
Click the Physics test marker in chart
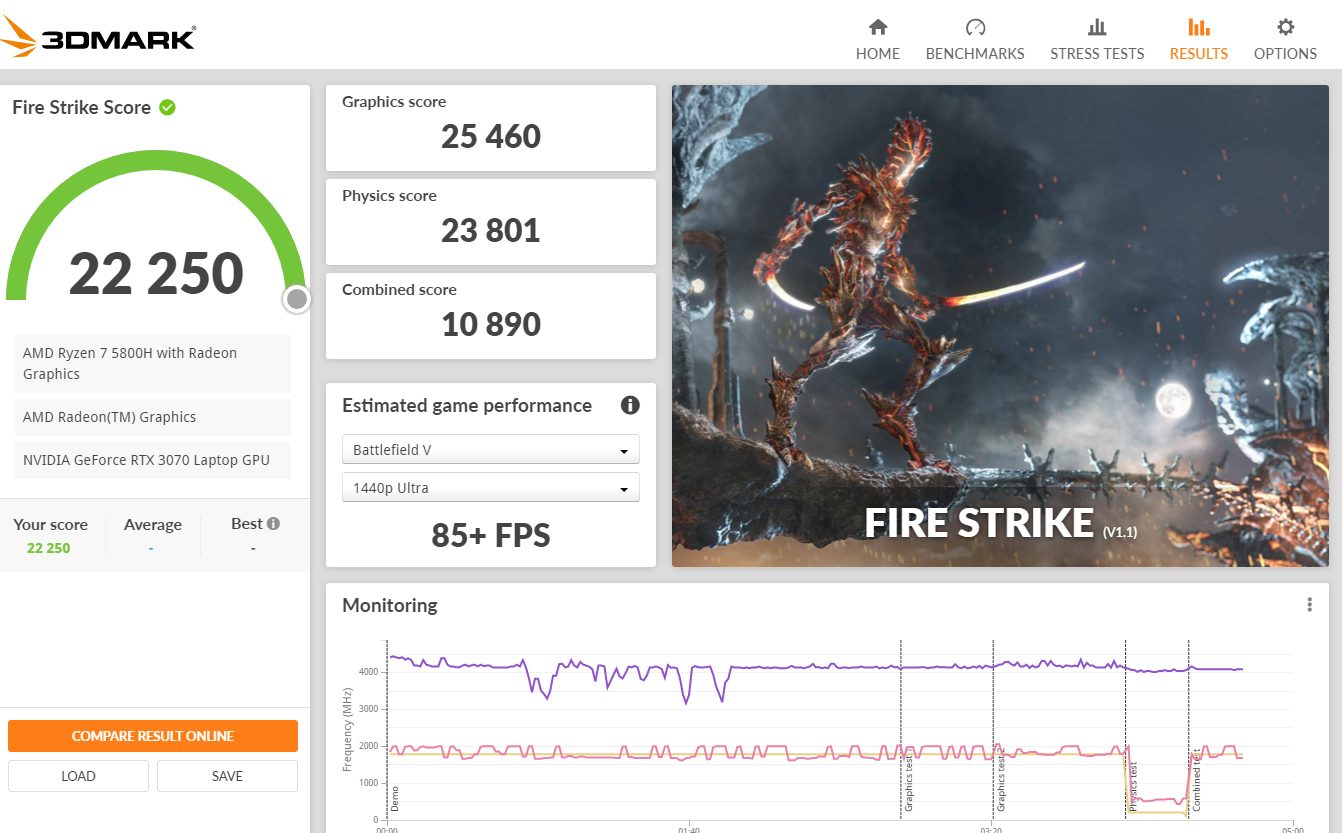pos(1134,785)
